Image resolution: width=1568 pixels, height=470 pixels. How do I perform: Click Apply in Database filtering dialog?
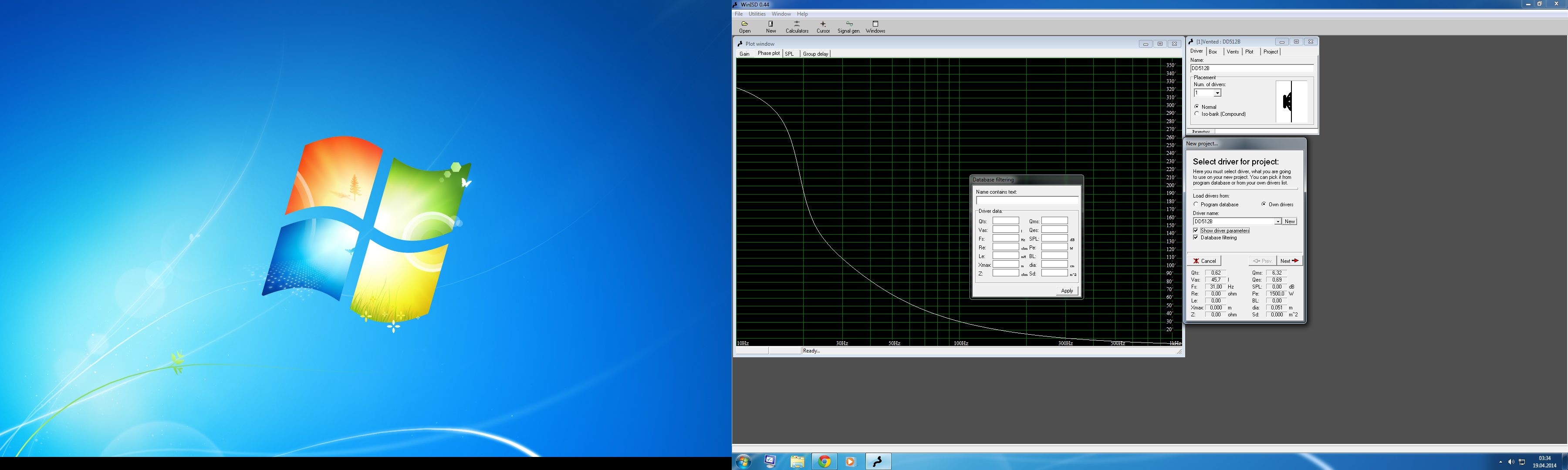pos(1067,291)
